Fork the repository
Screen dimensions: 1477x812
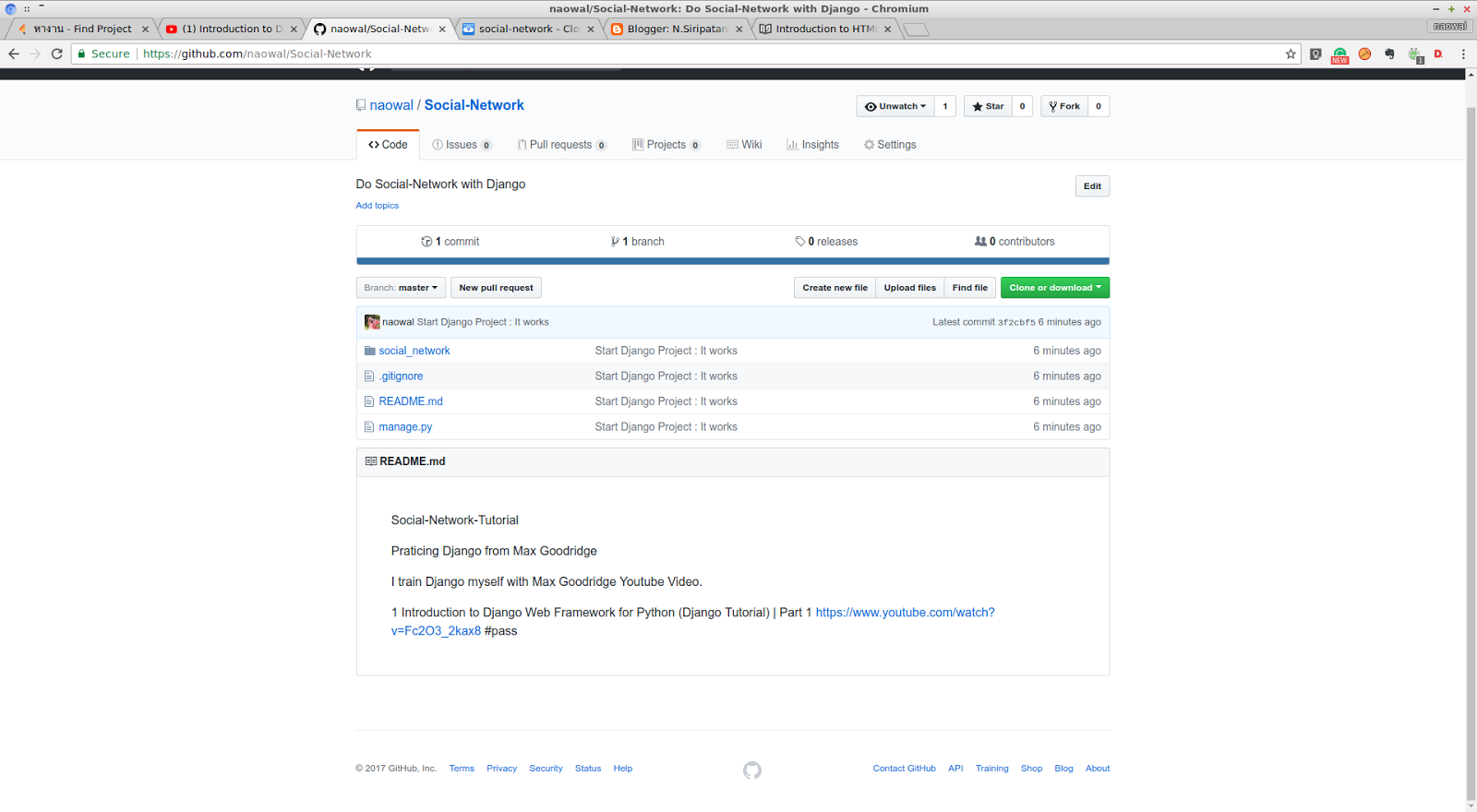[1064, 106]
